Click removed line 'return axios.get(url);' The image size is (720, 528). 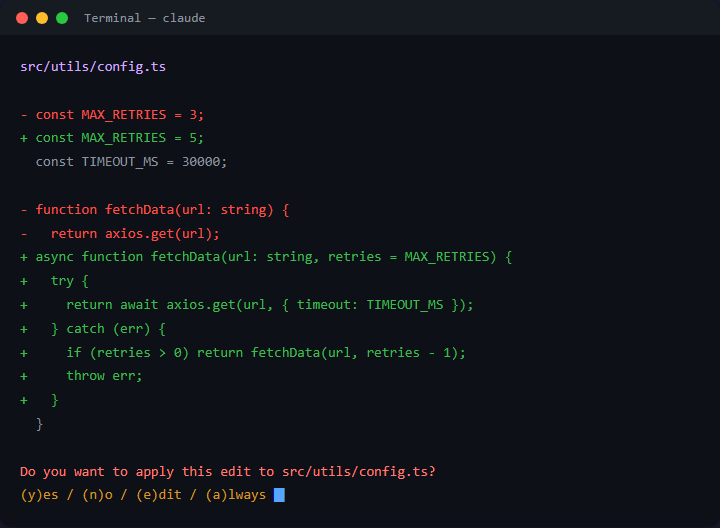[x=120, y=234]
